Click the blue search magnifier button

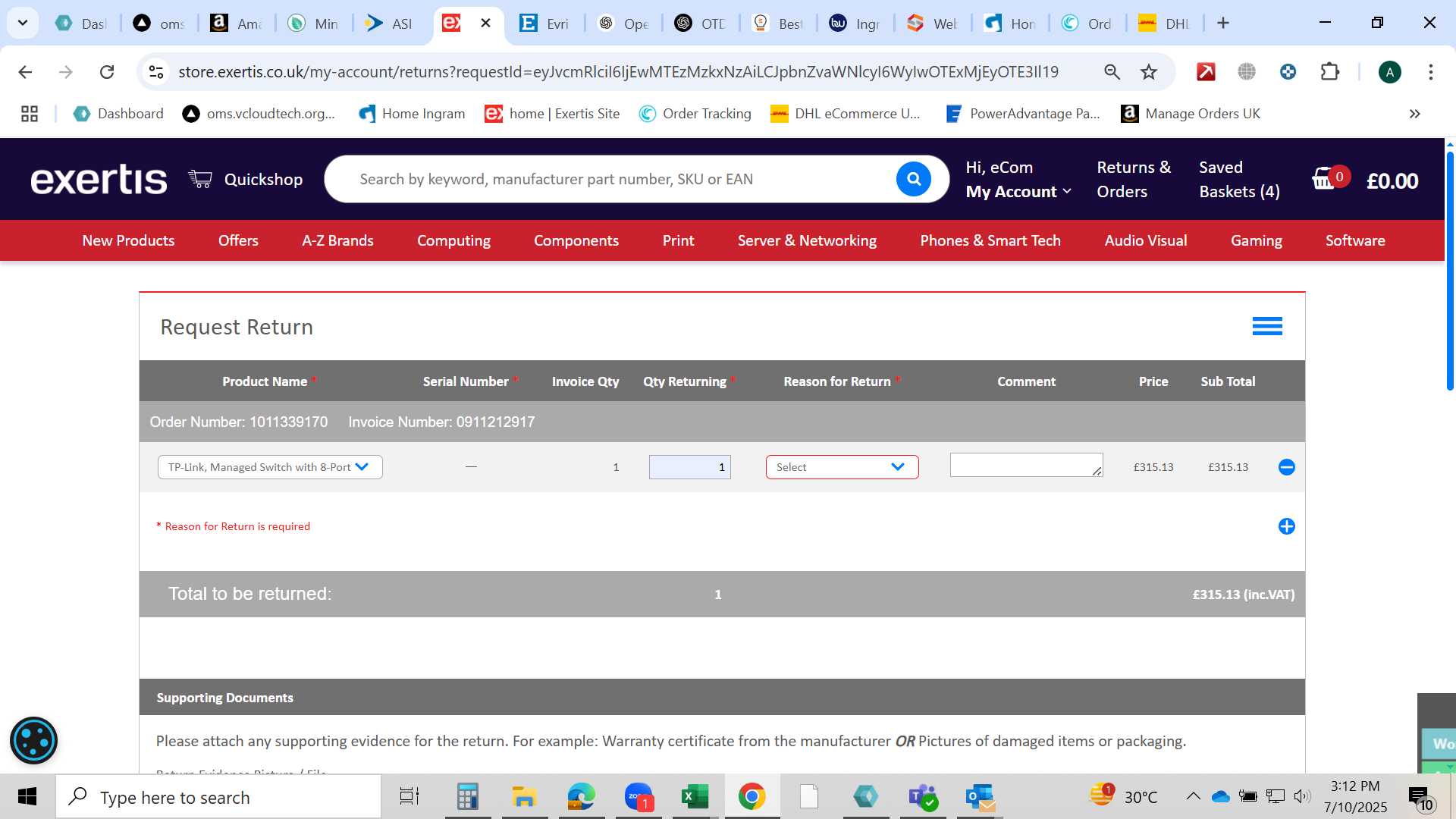(x=914, y=179)
